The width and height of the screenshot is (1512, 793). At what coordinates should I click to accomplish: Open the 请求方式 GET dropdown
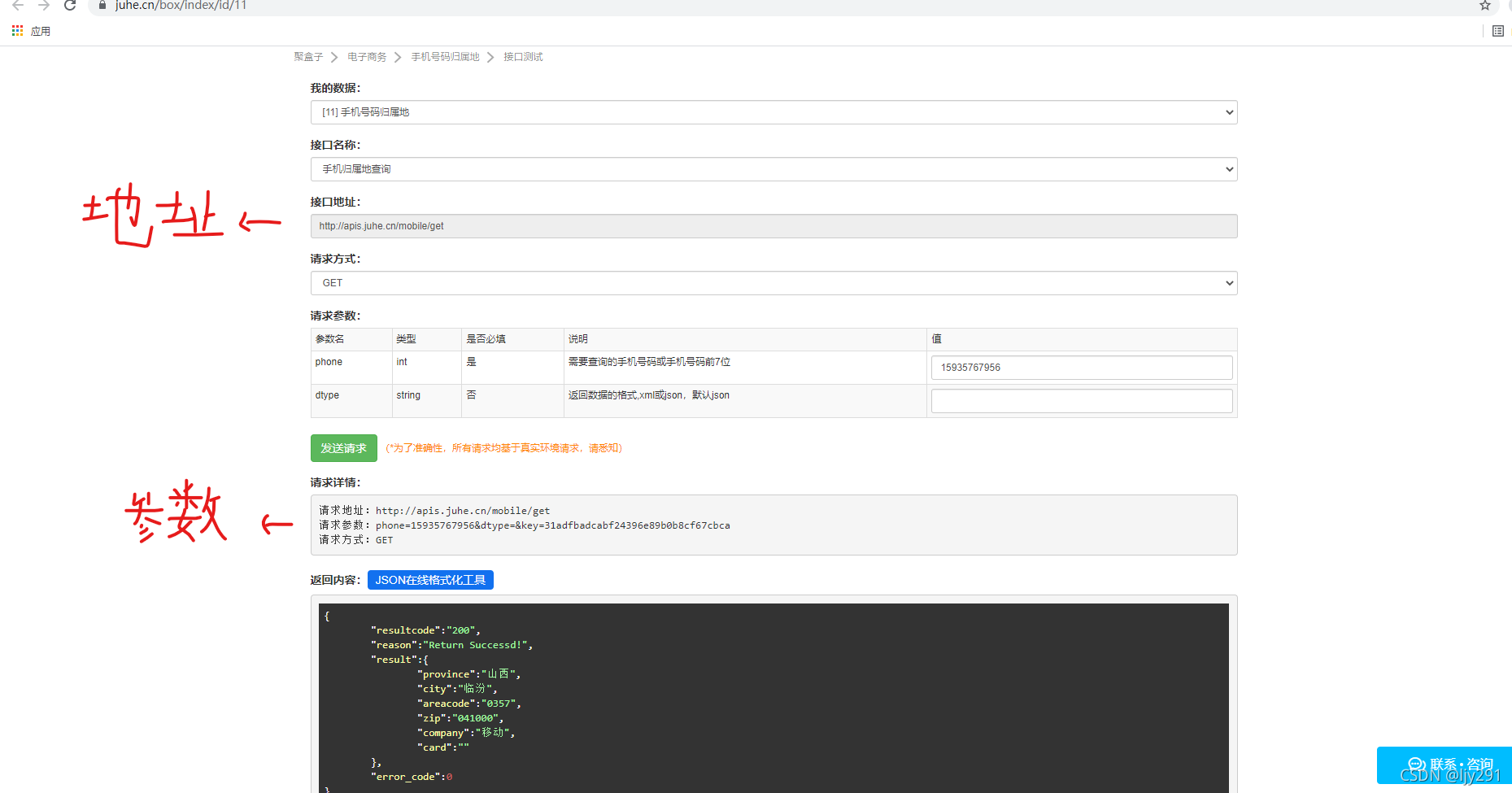(773, 282)
